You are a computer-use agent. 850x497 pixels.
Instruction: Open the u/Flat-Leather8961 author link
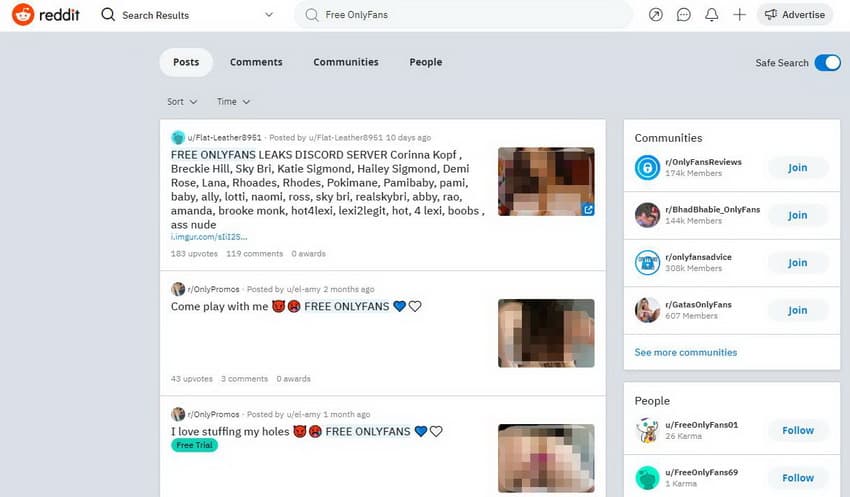coord(224,138)
